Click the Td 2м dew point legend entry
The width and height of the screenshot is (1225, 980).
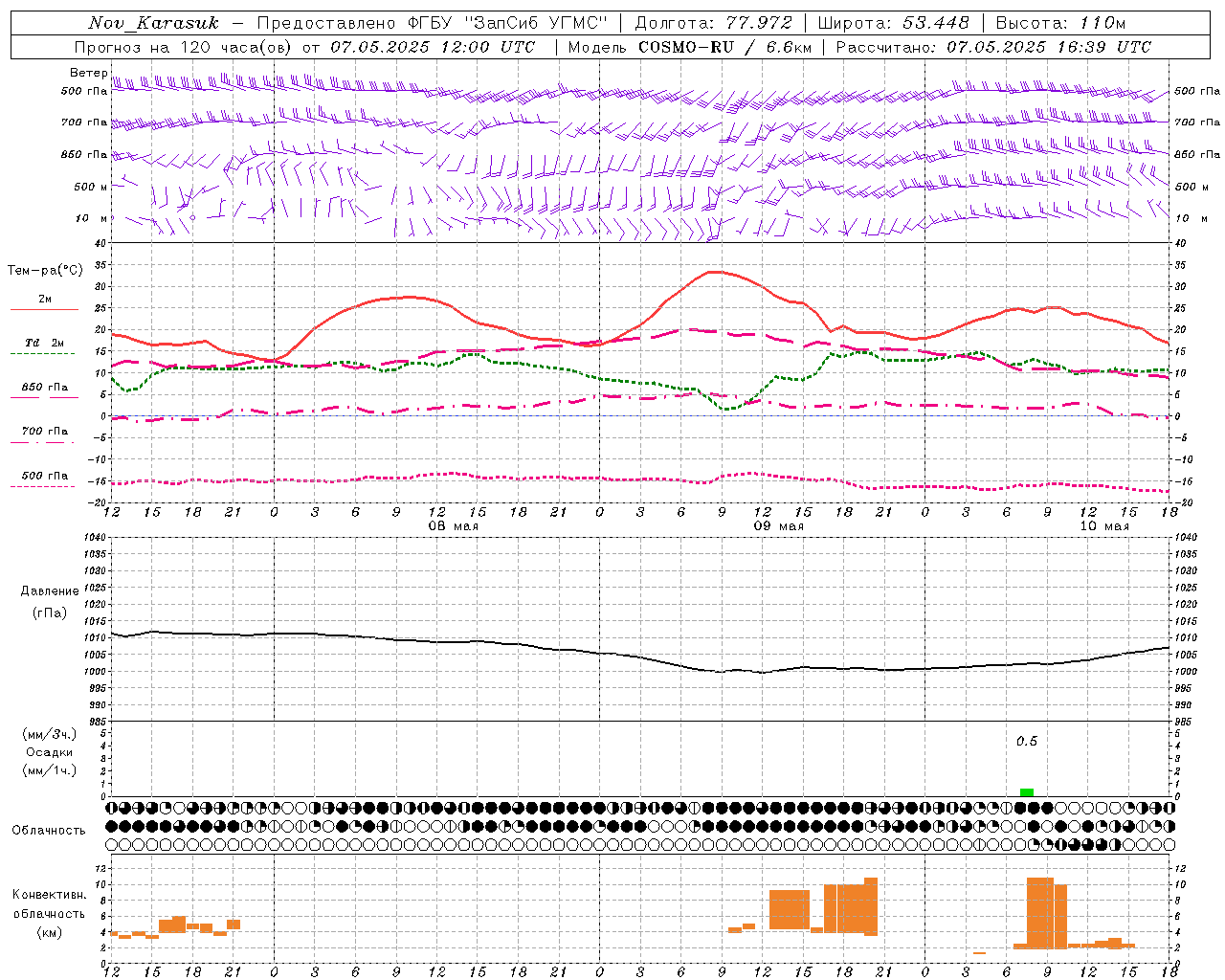coord(45,343)
